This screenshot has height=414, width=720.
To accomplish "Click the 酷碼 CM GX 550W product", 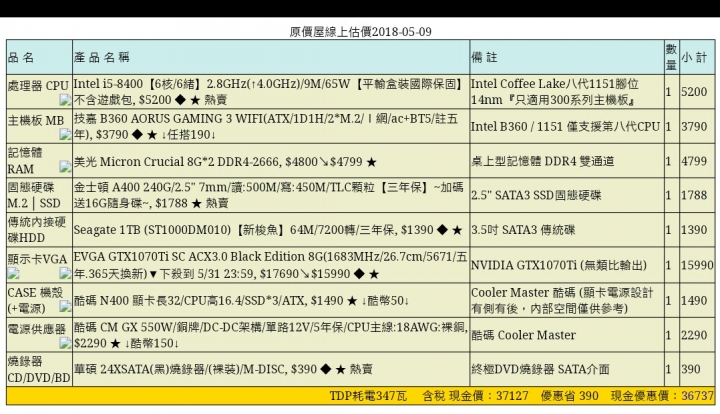I will click(271, 335).
